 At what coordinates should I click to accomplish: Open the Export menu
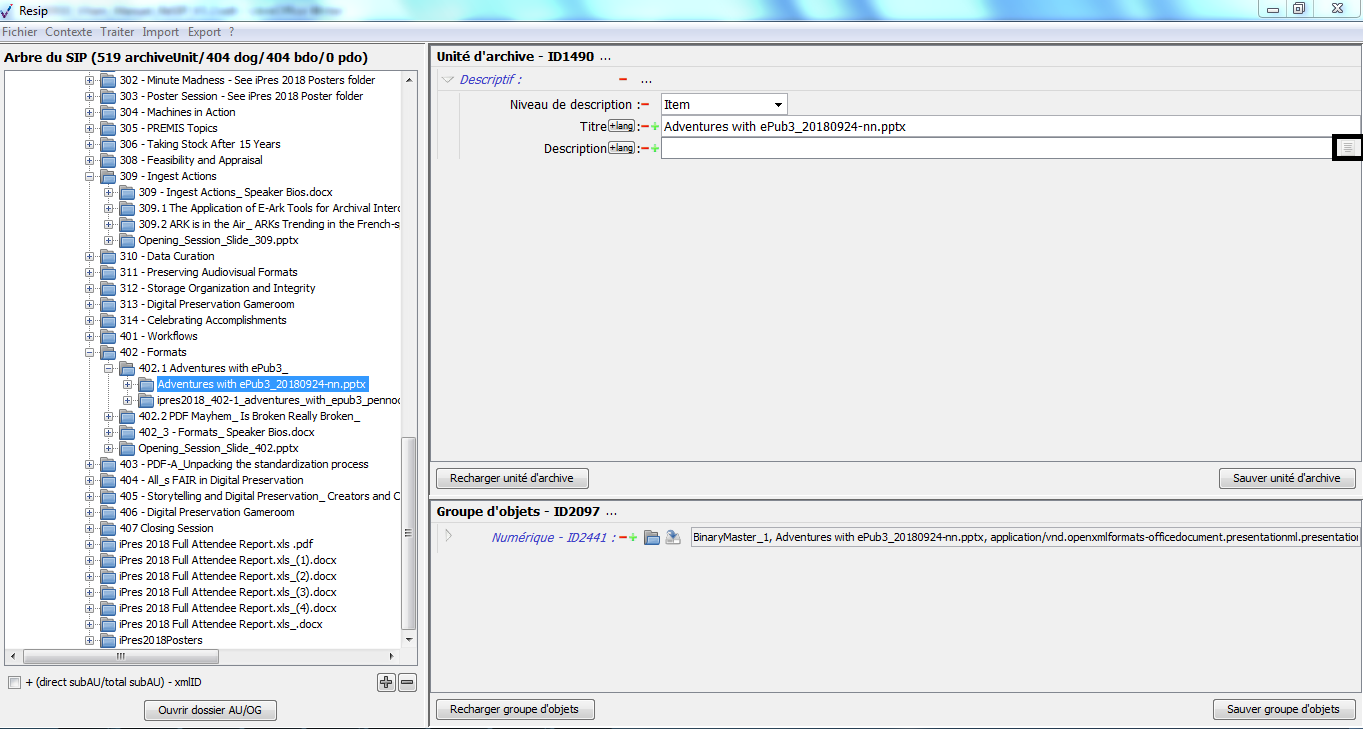click(x=204, y=32)
